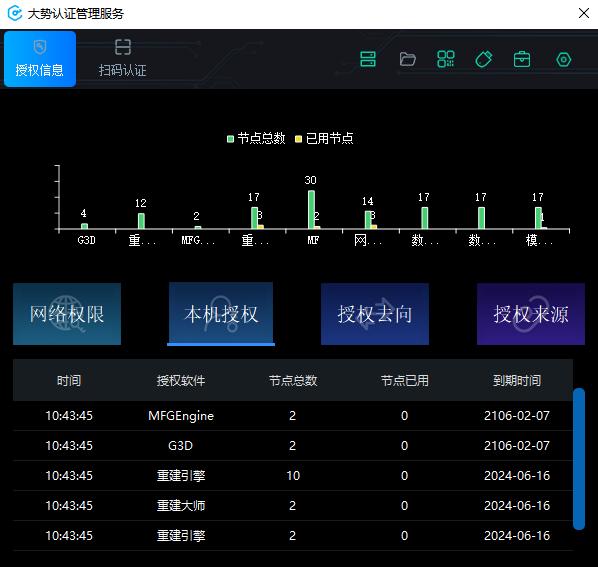The width and height of the screenshot is (598, 567).
Task: Open the folder icon in toolbar
Action: coord(407,59)
